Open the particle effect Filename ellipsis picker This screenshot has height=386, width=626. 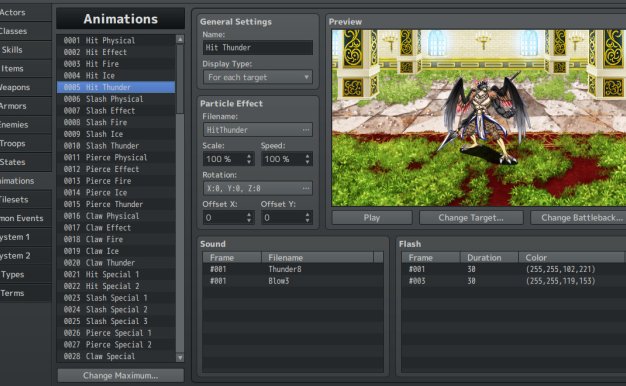pos(306,130)
